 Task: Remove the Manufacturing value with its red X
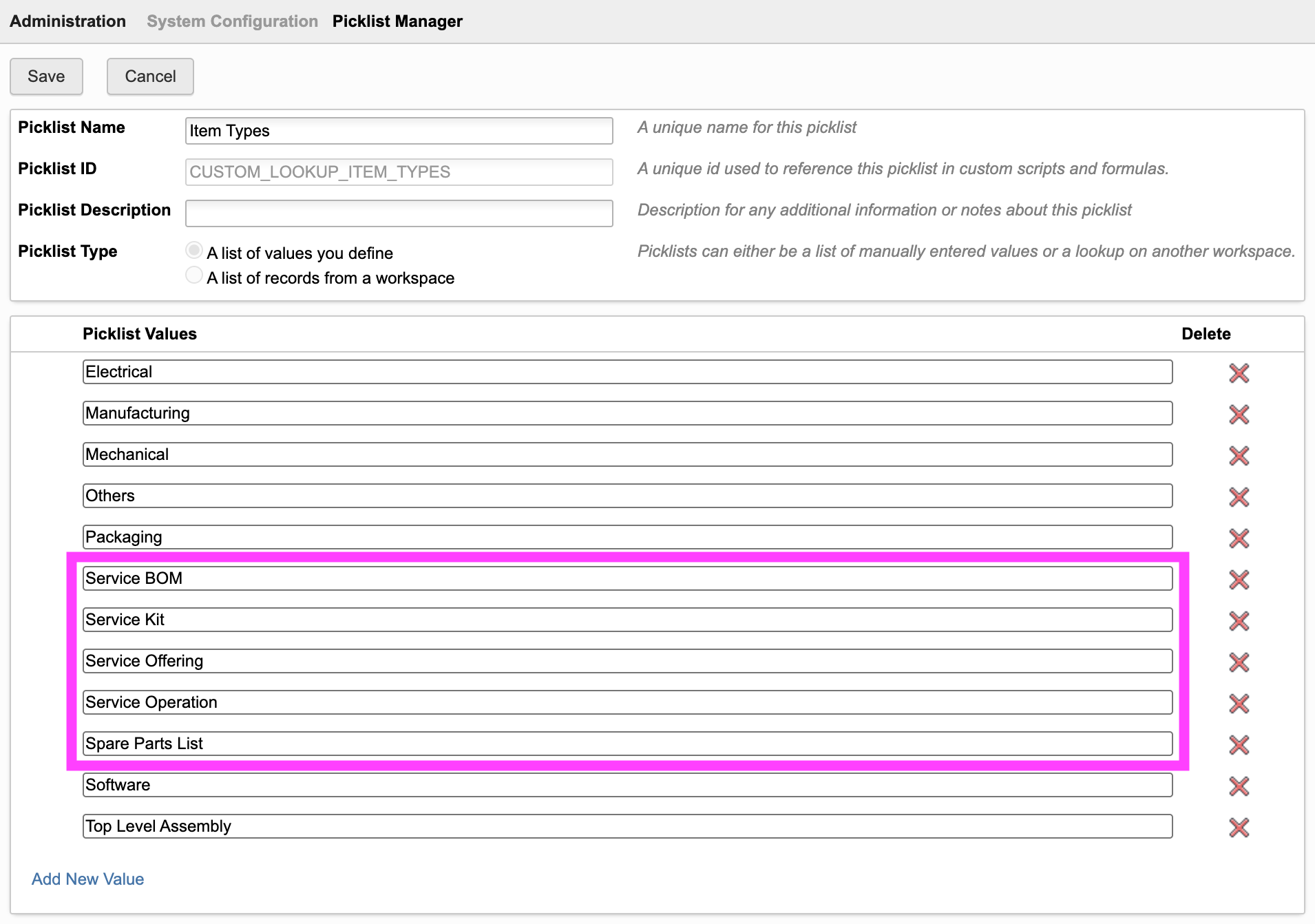click(1239, 414)
